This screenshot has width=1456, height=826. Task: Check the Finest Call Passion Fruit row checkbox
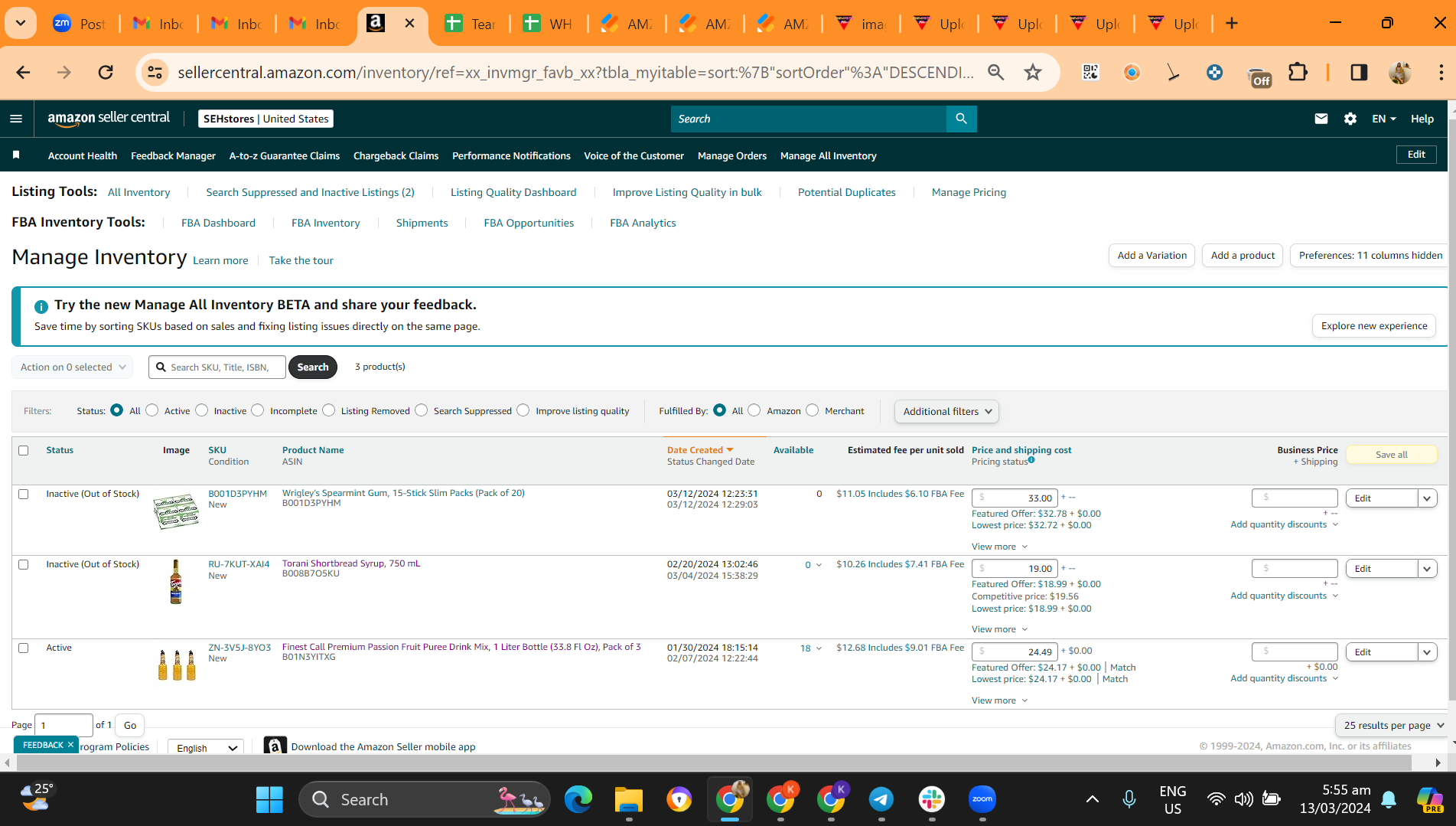(x=24, y=648)
